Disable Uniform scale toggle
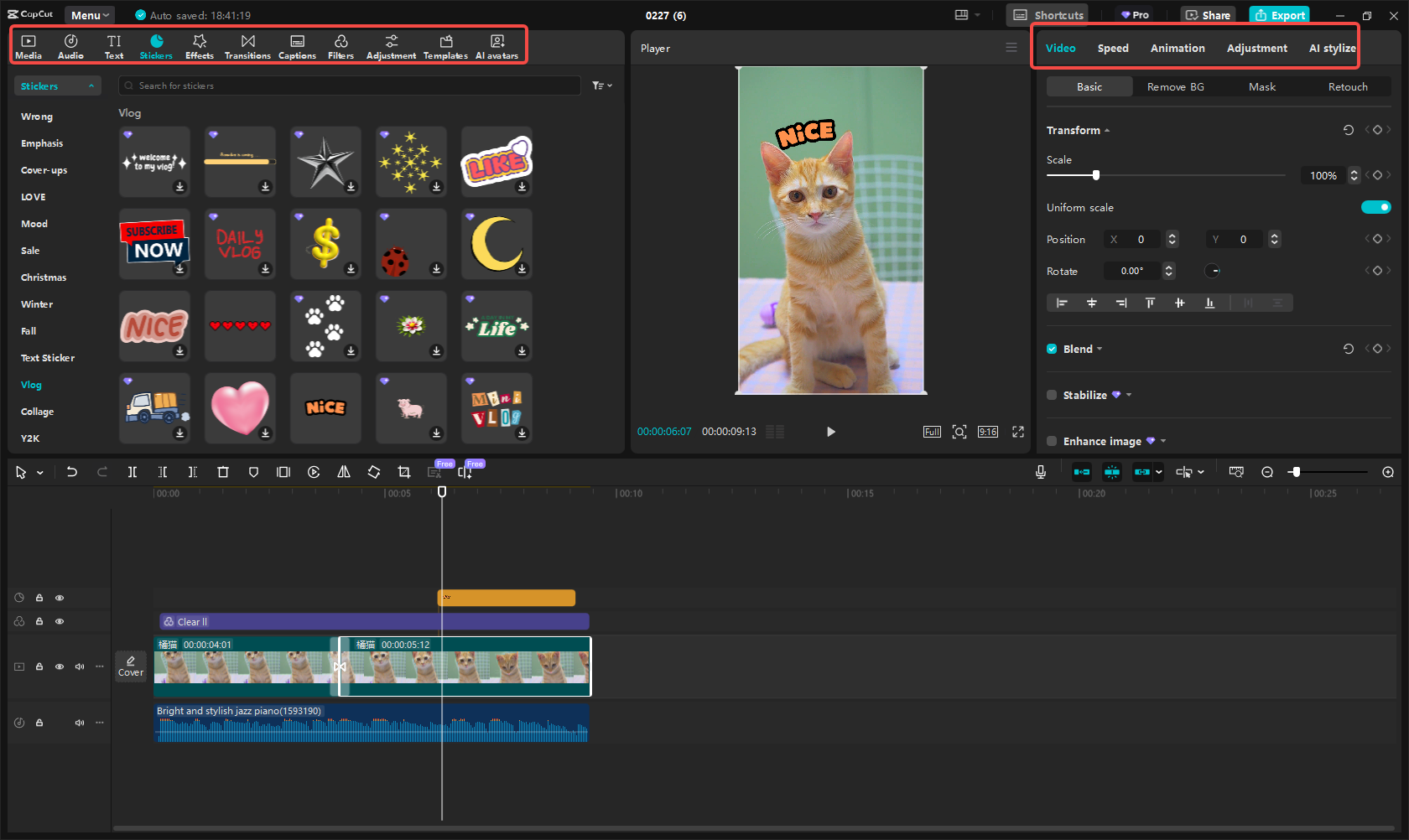The height and width of the screenshot is (840, 1409). (1376, 207)
